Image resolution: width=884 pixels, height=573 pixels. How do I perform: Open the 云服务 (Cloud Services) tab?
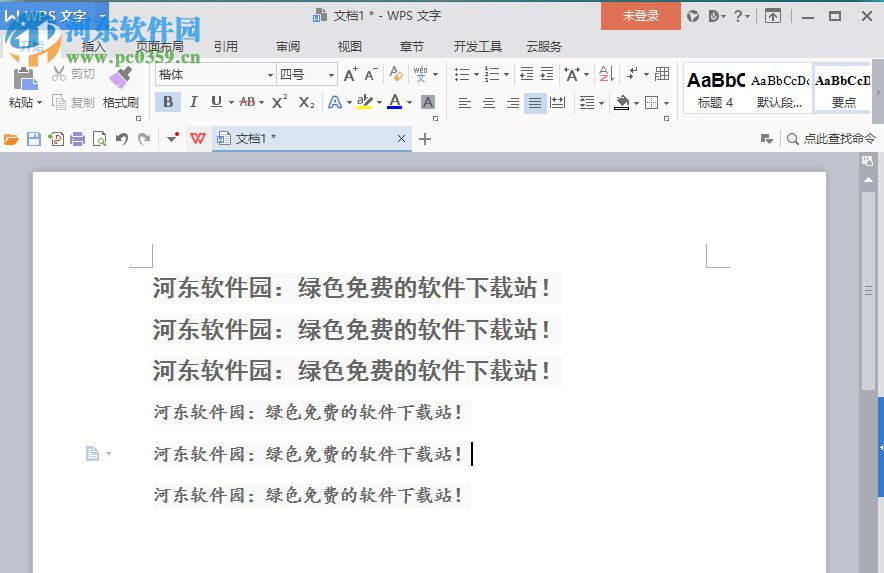[x=544, y=47]
